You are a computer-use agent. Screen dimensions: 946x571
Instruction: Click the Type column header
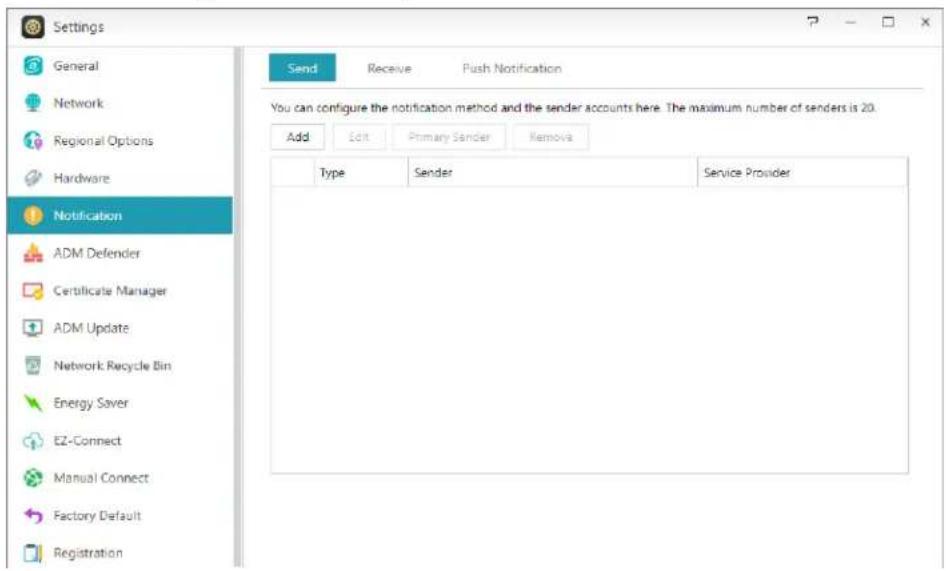(361, 173)
